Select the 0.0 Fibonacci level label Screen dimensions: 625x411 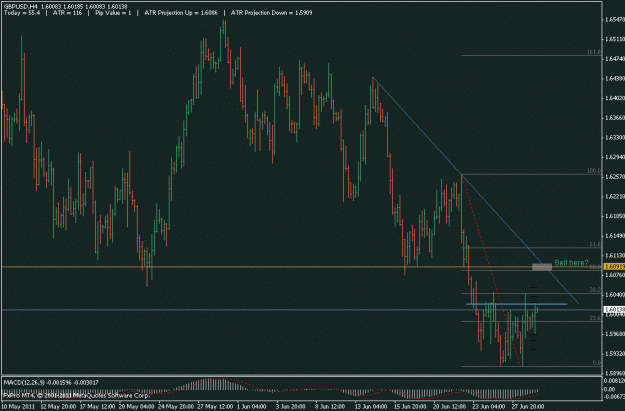(596, 363)
